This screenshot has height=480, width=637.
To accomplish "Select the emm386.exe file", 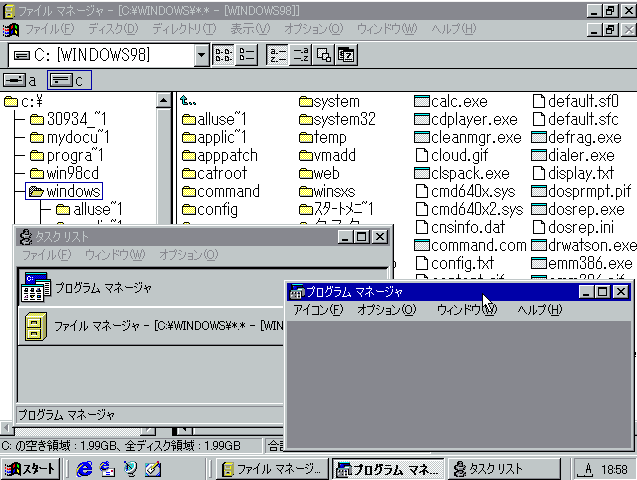I will (582, 263).
